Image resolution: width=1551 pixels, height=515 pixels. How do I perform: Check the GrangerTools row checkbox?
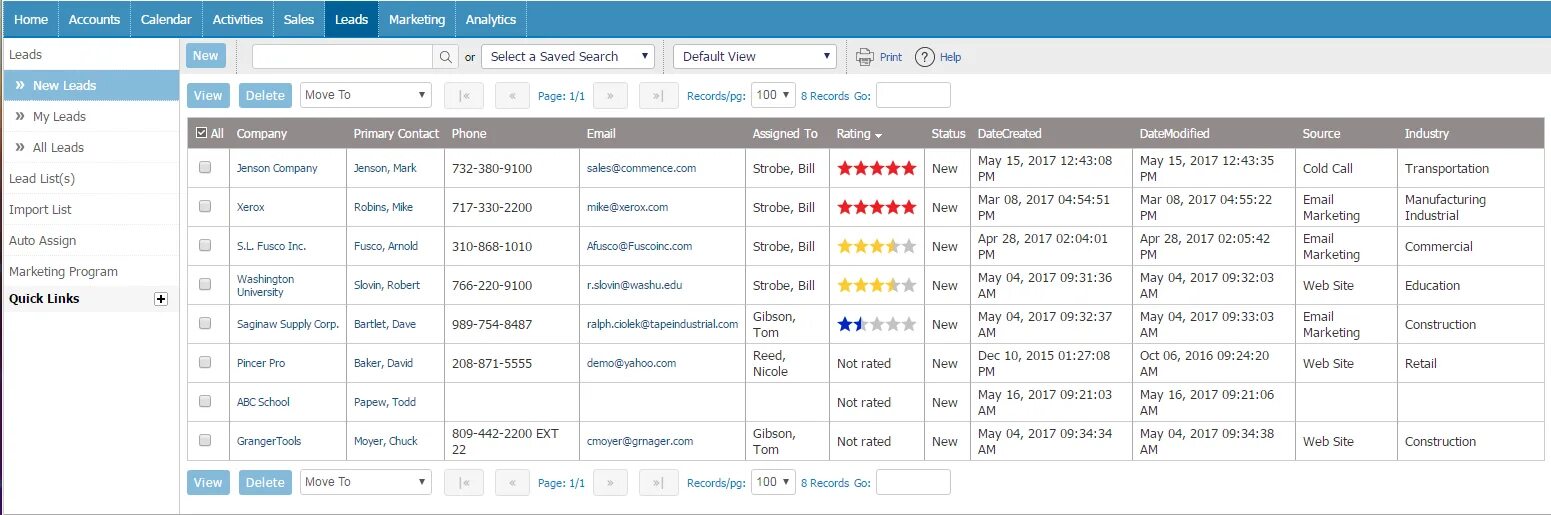(205, 440)
